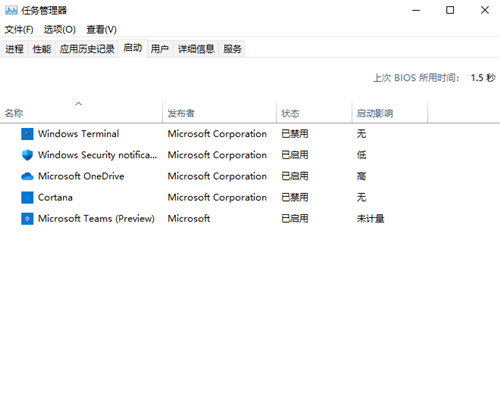Switch to the 用户 tab

pos(160,49)
